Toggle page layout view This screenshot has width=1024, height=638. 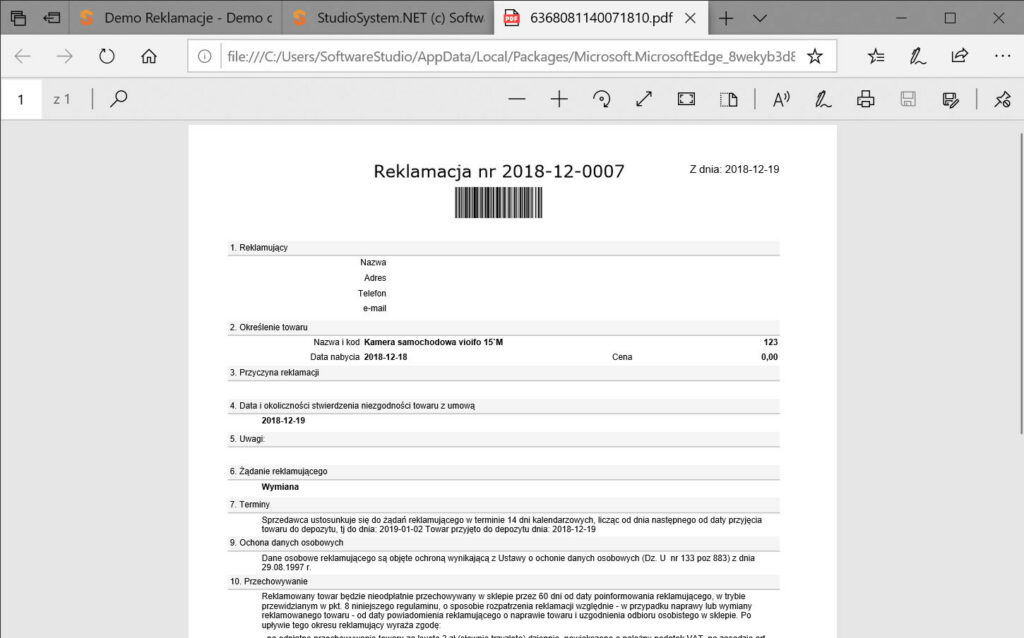coord(729,99)
